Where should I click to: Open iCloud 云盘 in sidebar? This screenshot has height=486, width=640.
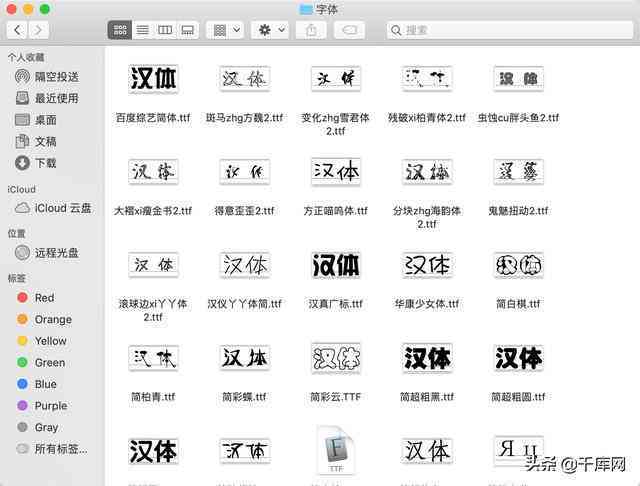(x=53, y=208)
